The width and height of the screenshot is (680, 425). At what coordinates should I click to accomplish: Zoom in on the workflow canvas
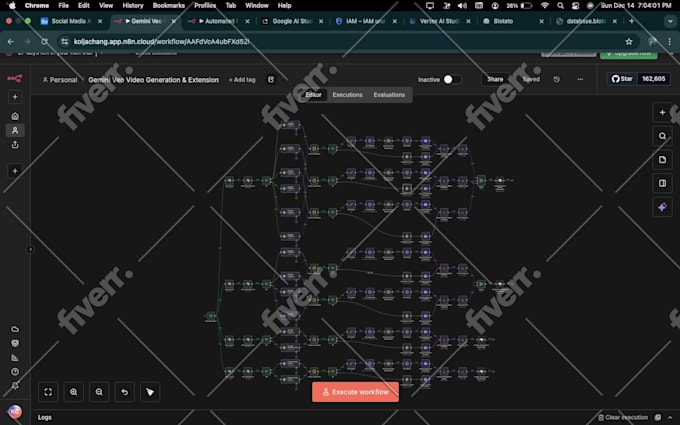tap(74, 392)
